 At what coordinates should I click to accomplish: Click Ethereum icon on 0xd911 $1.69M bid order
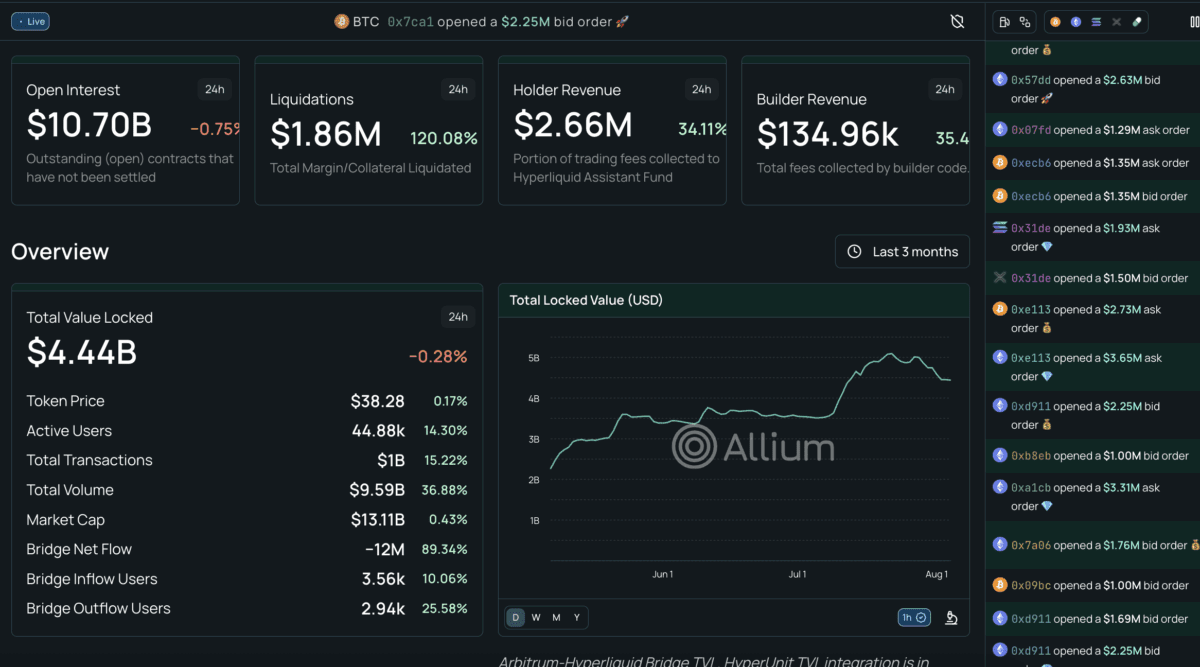point(1000,618)
